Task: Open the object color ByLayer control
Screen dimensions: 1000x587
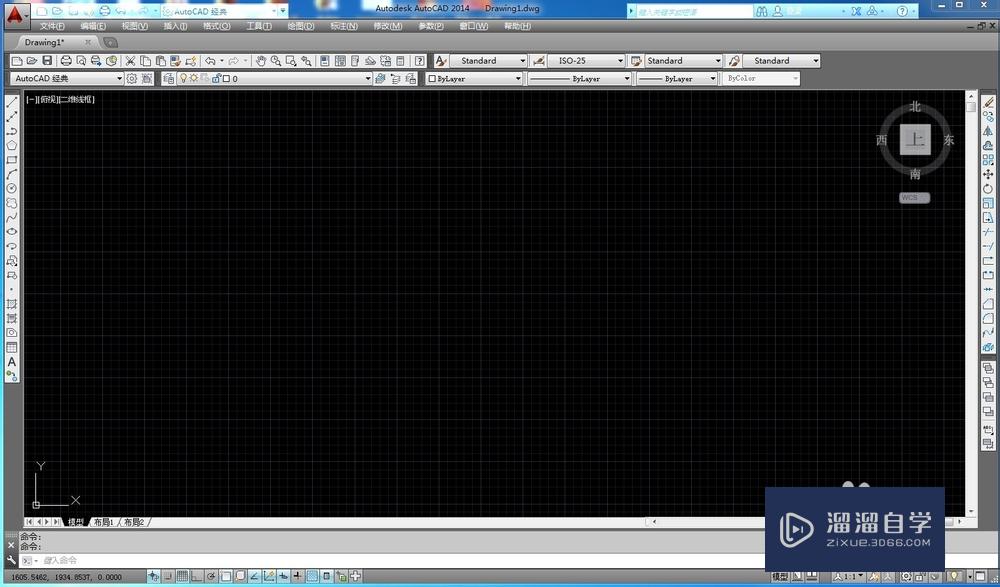Action: tap(474, 78)
